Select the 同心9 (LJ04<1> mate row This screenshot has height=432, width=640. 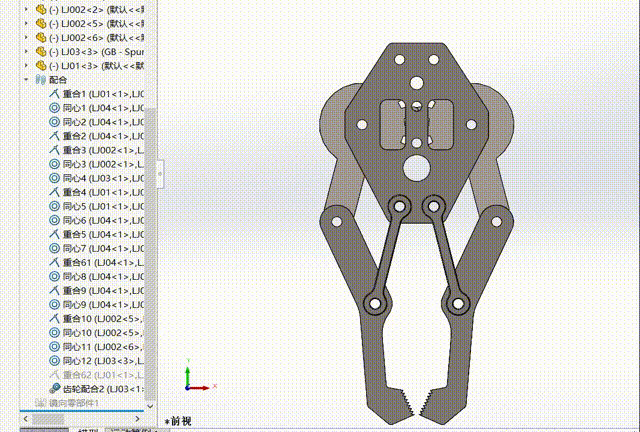point(96,304)
